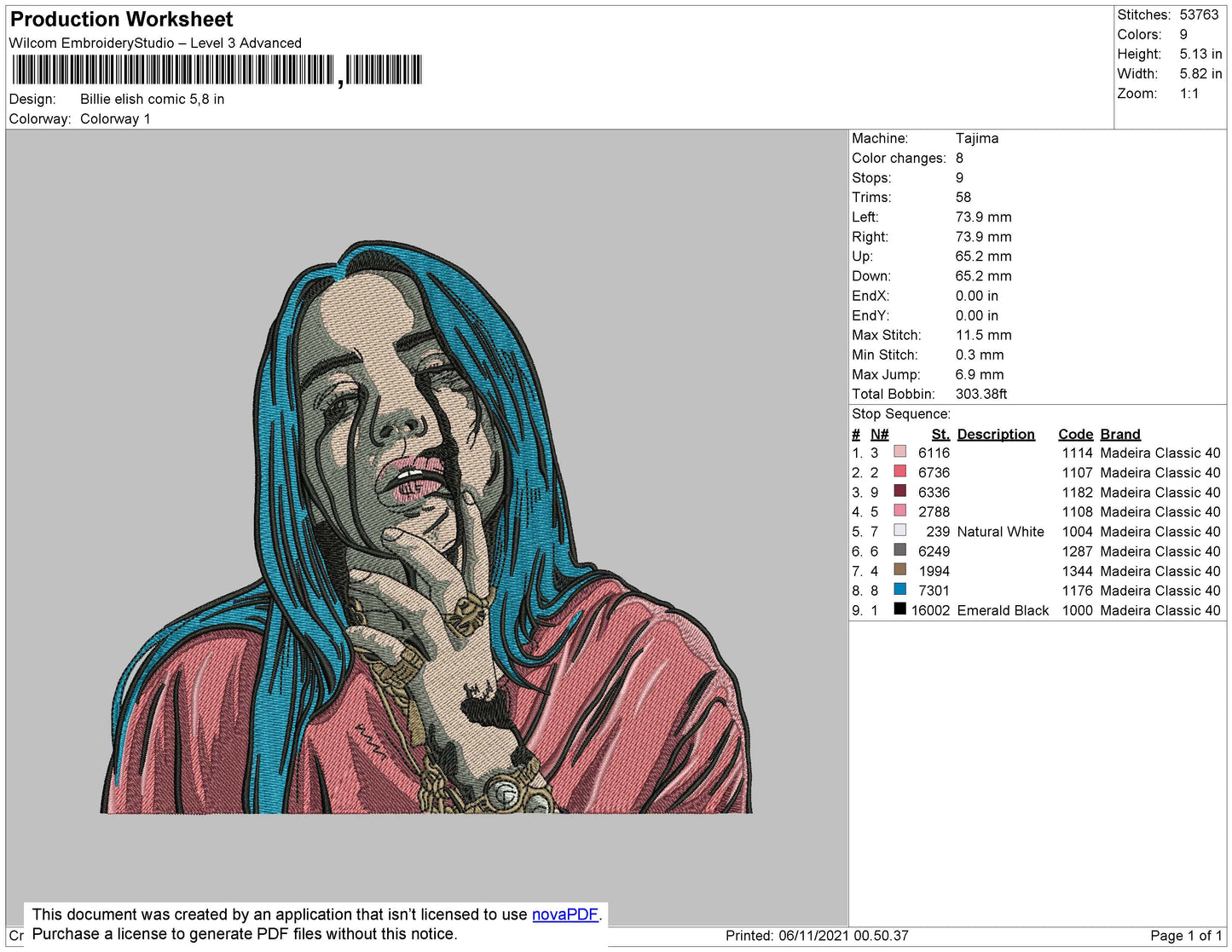This screenshot has height=952, width=1232.
Task: Select the blue swatch for code 1176
Action: [899, 590]
